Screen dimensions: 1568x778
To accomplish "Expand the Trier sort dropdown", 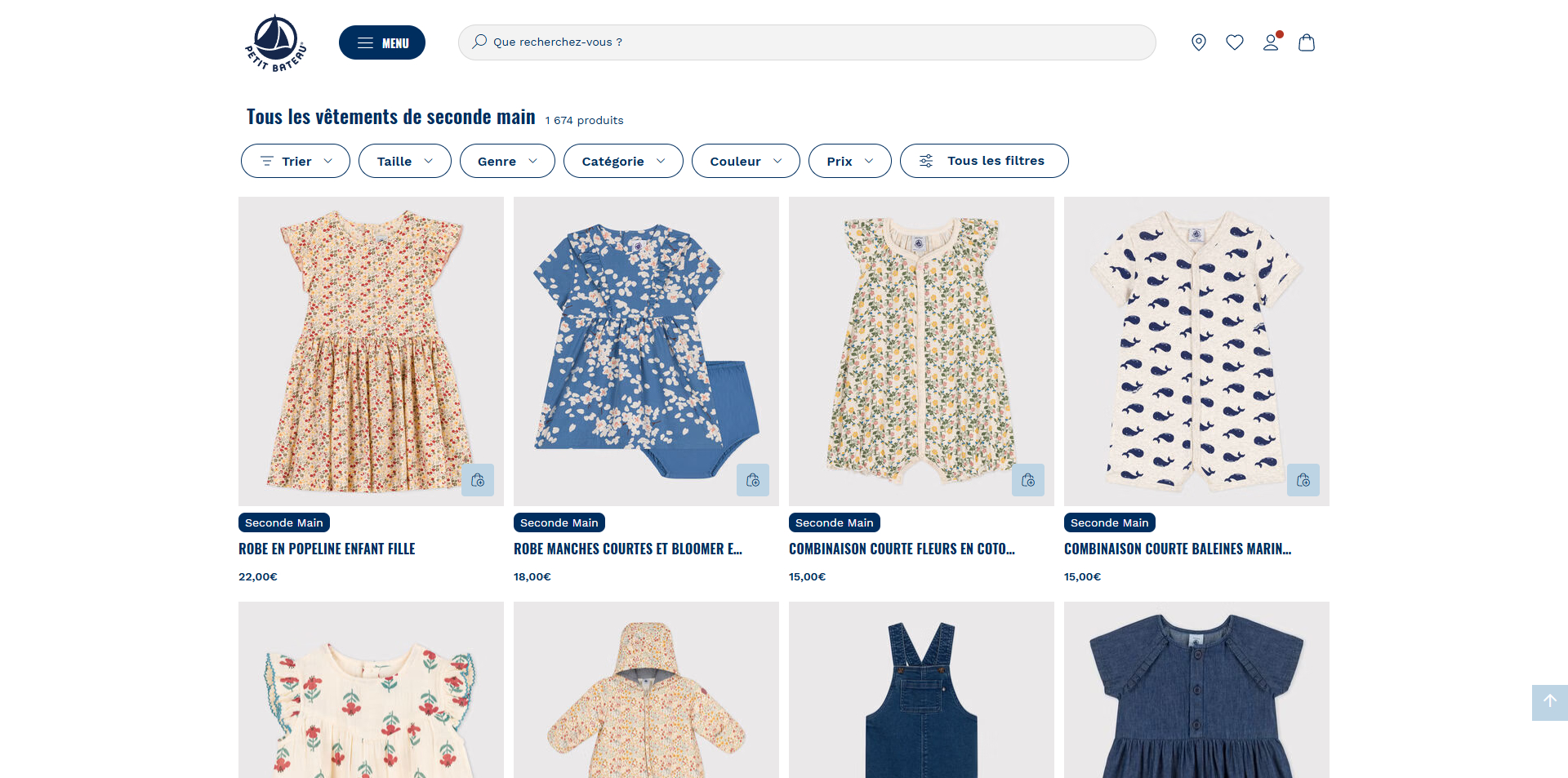I will 296,161.
